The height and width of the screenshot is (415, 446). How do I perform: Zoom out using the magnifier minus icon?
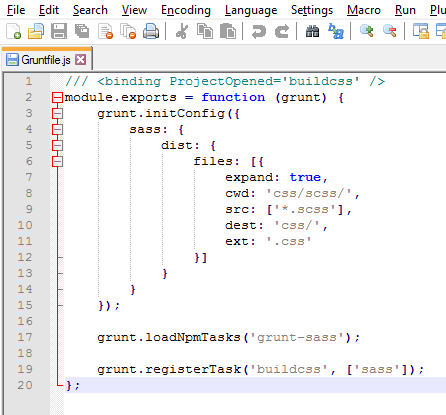point(390,31)
